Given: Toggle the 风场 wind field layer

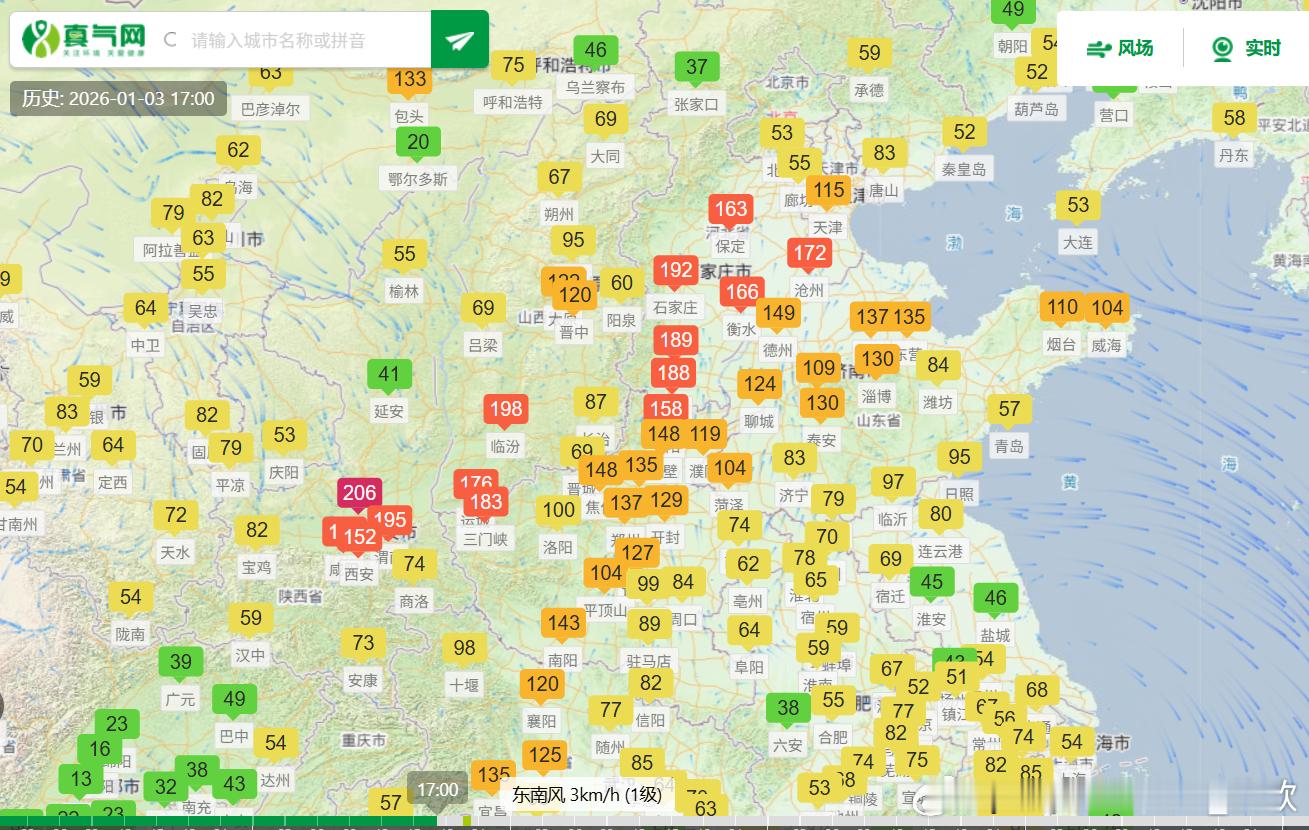Looking at the screenshot, I should [1120, 48].
